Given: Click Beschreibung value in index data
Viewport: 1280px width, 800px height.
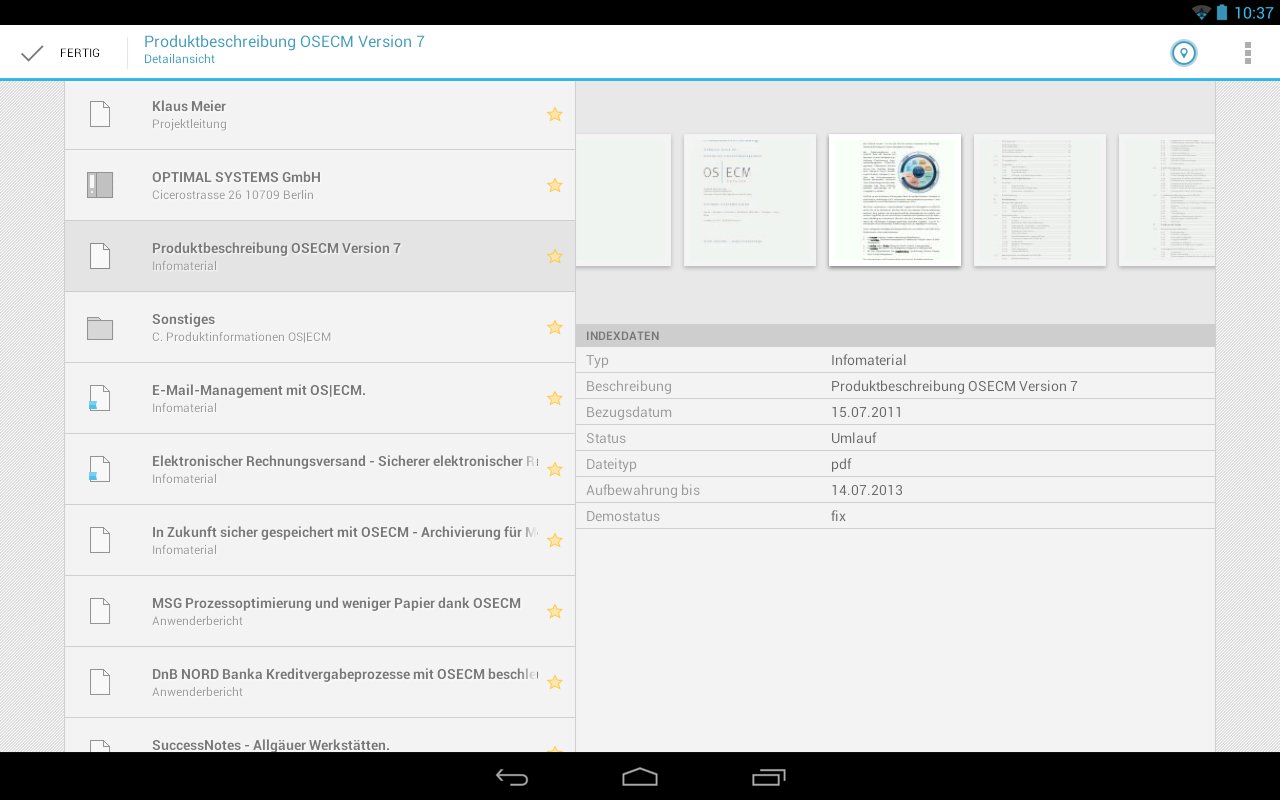Looking at the screenshot, I should [x=954, y=386].
